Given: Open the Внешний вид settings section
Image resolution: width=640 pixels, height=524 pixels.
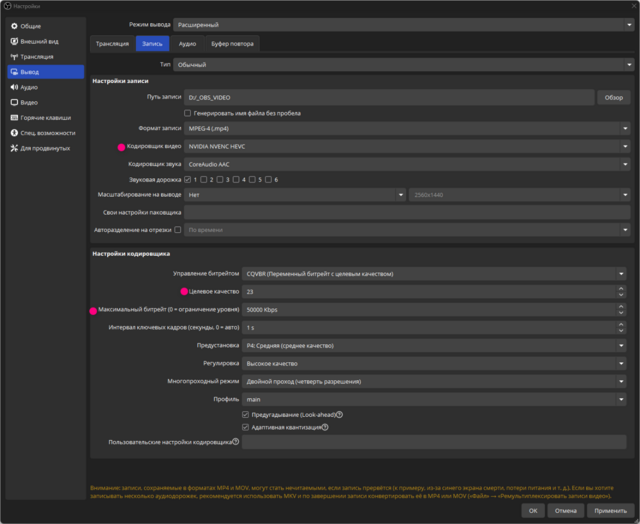Looking at the screenshot, I should click(x=38, y=42).
